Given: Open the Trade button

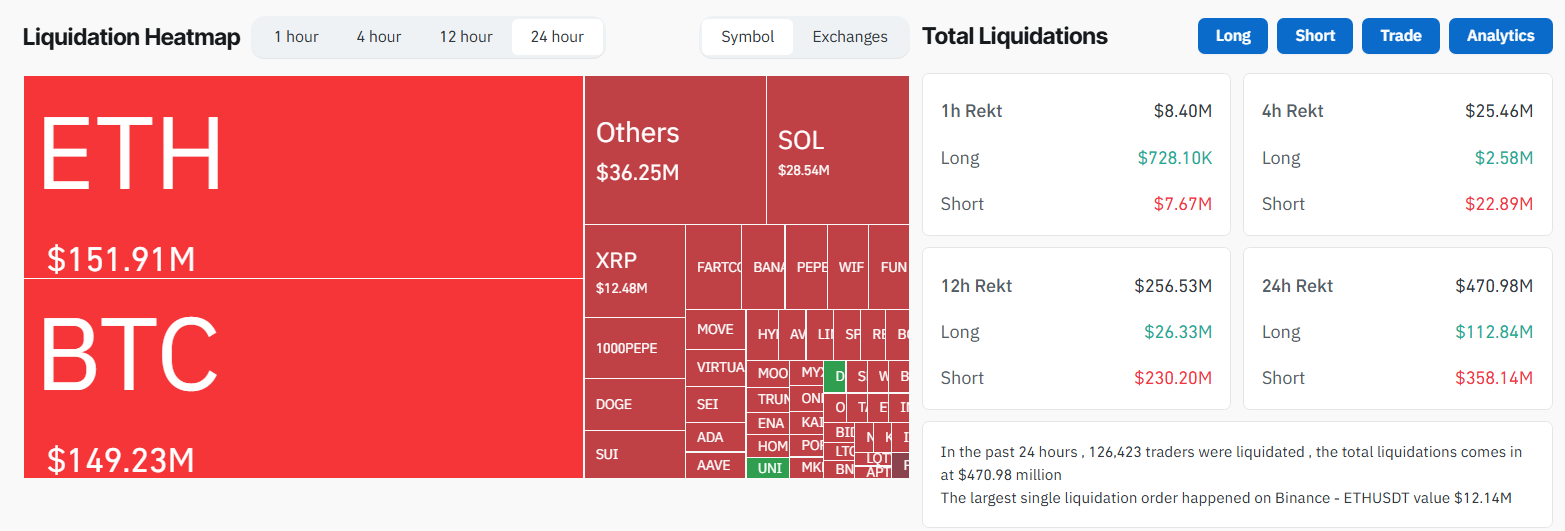Looking at the screenshot, I should tap(1400, 36).
